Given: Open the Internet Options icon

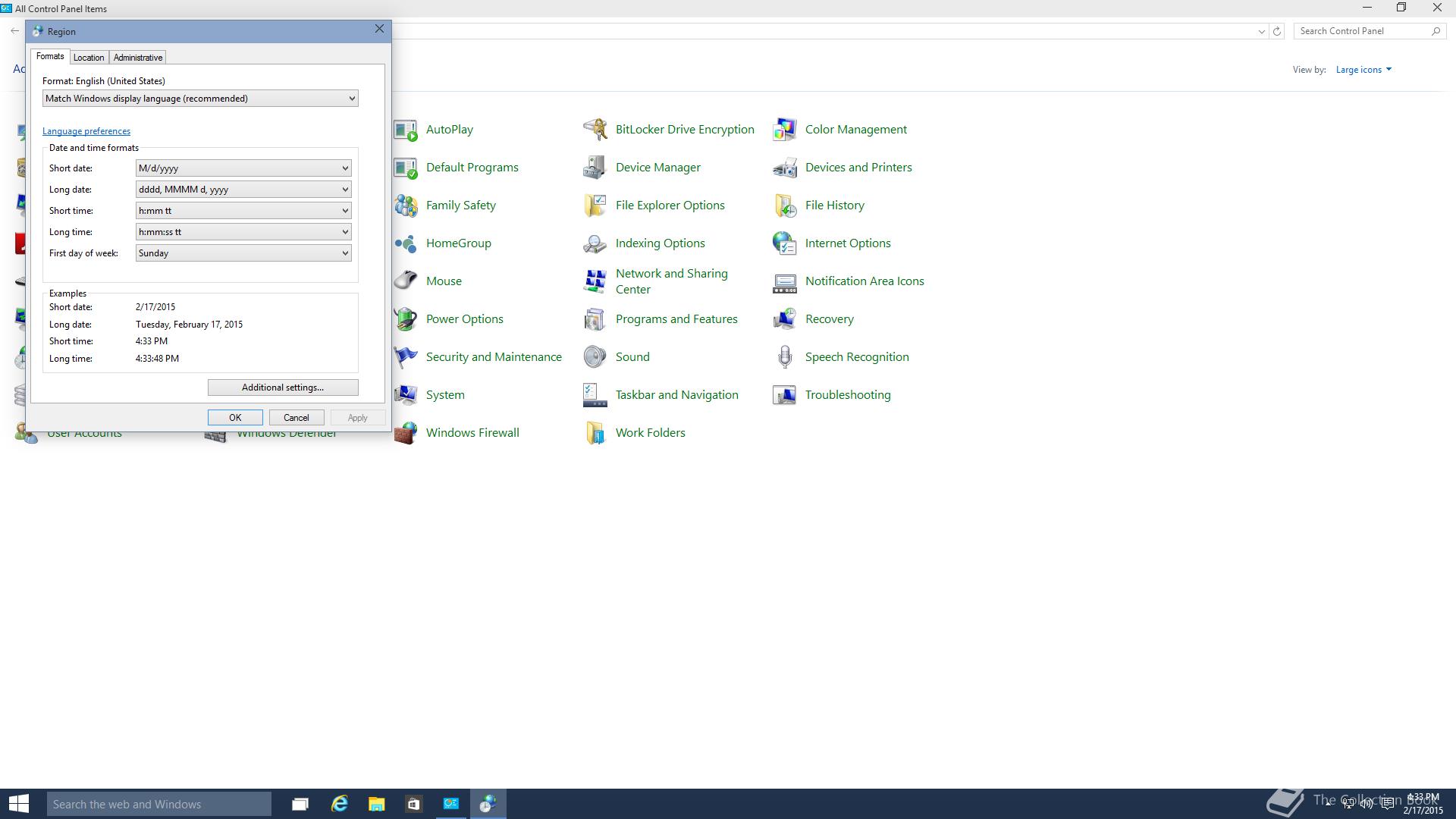Looking at the screenshot, I should (x=785, y=243).
